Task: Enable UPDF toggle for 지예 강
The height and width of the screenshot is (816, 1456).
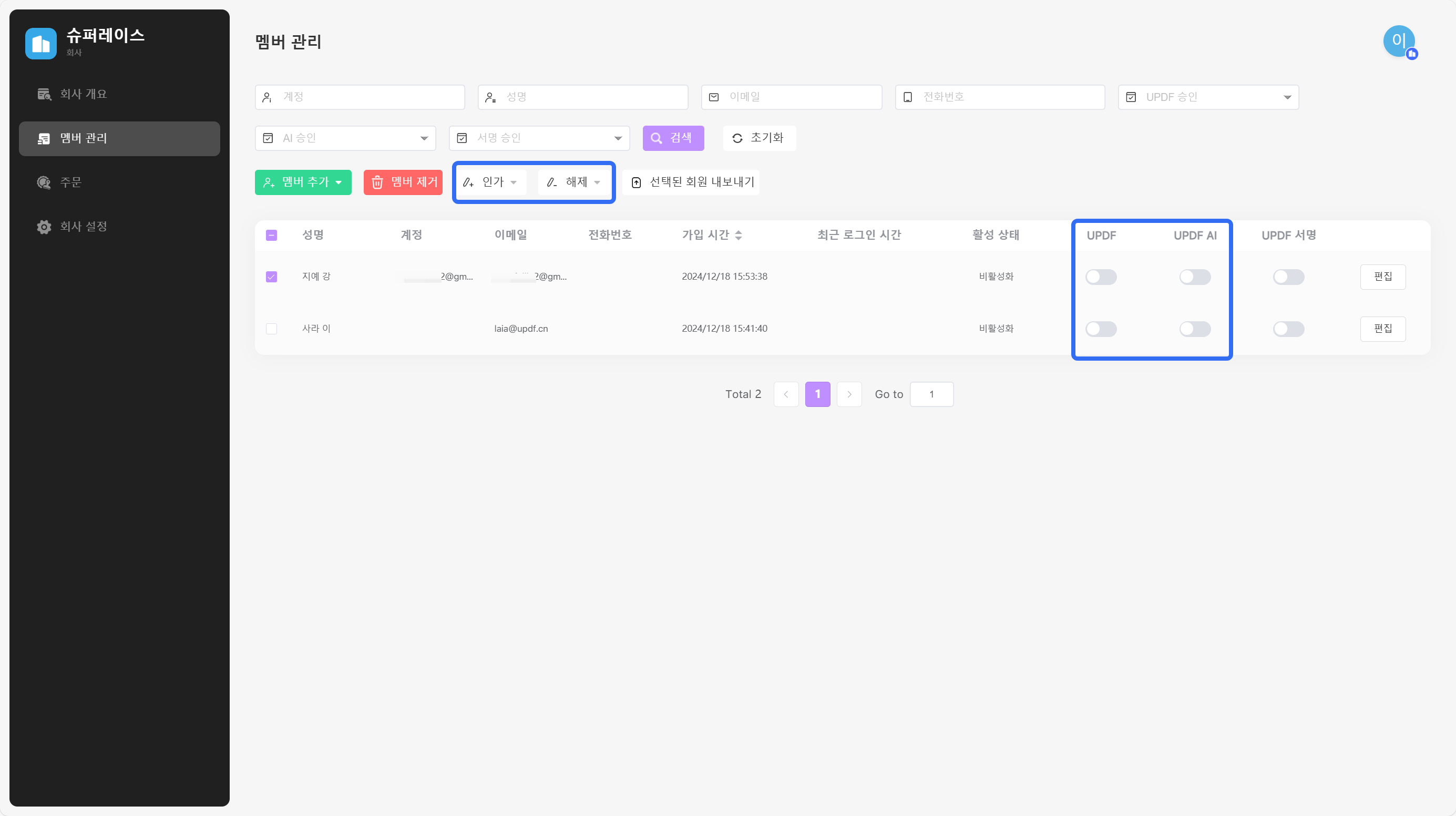Action: pyautogui.click(x=1101, y=277)
